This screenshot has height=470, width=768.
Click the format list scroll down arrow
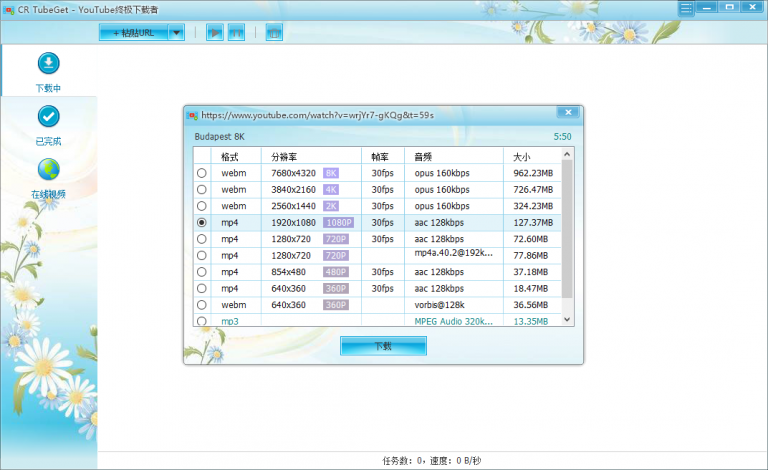click(567, 319)
